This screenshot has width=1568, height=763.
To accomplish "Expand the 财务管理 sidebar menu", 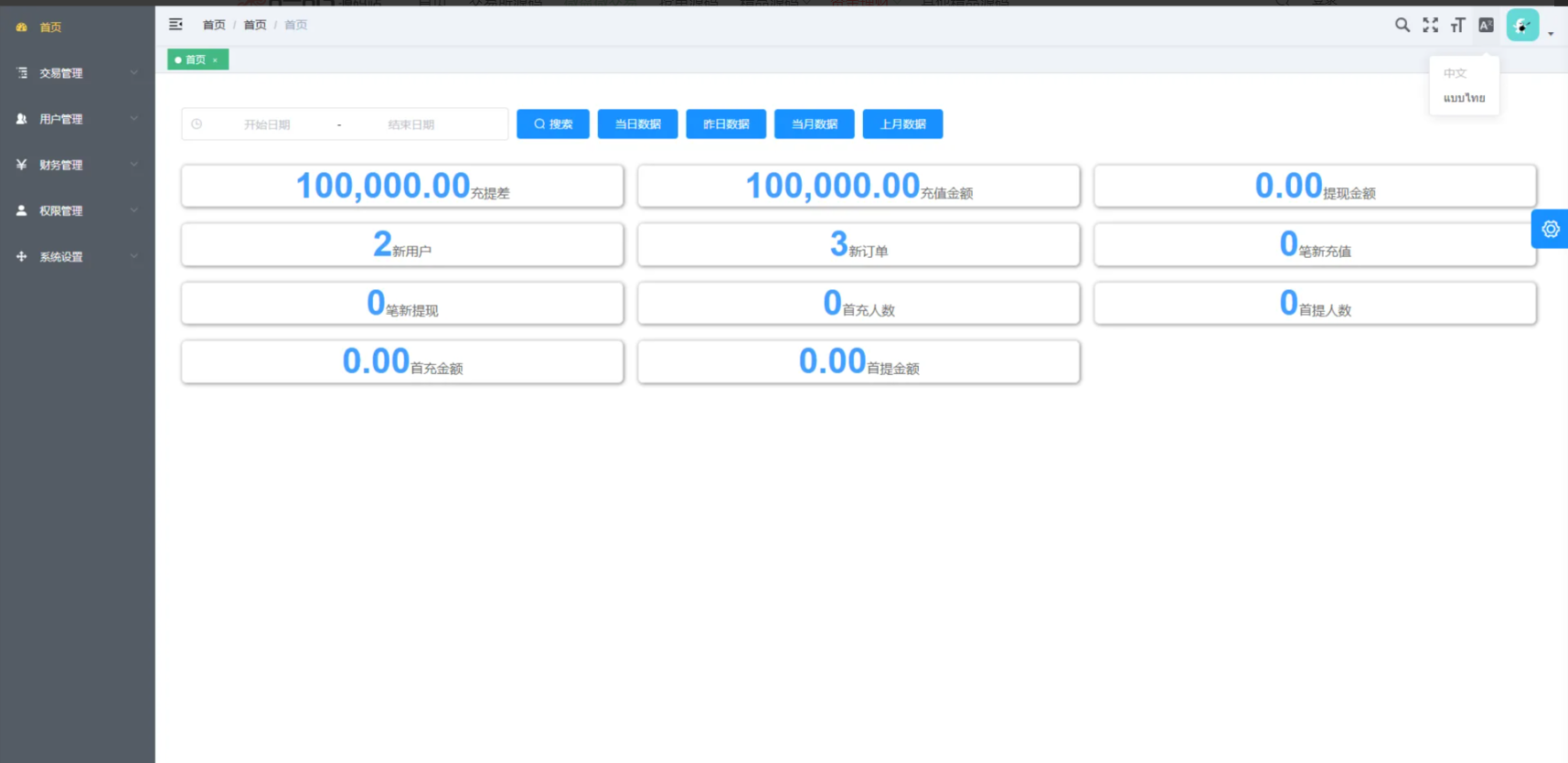I will pyautogui.click(x=77, y=165).
